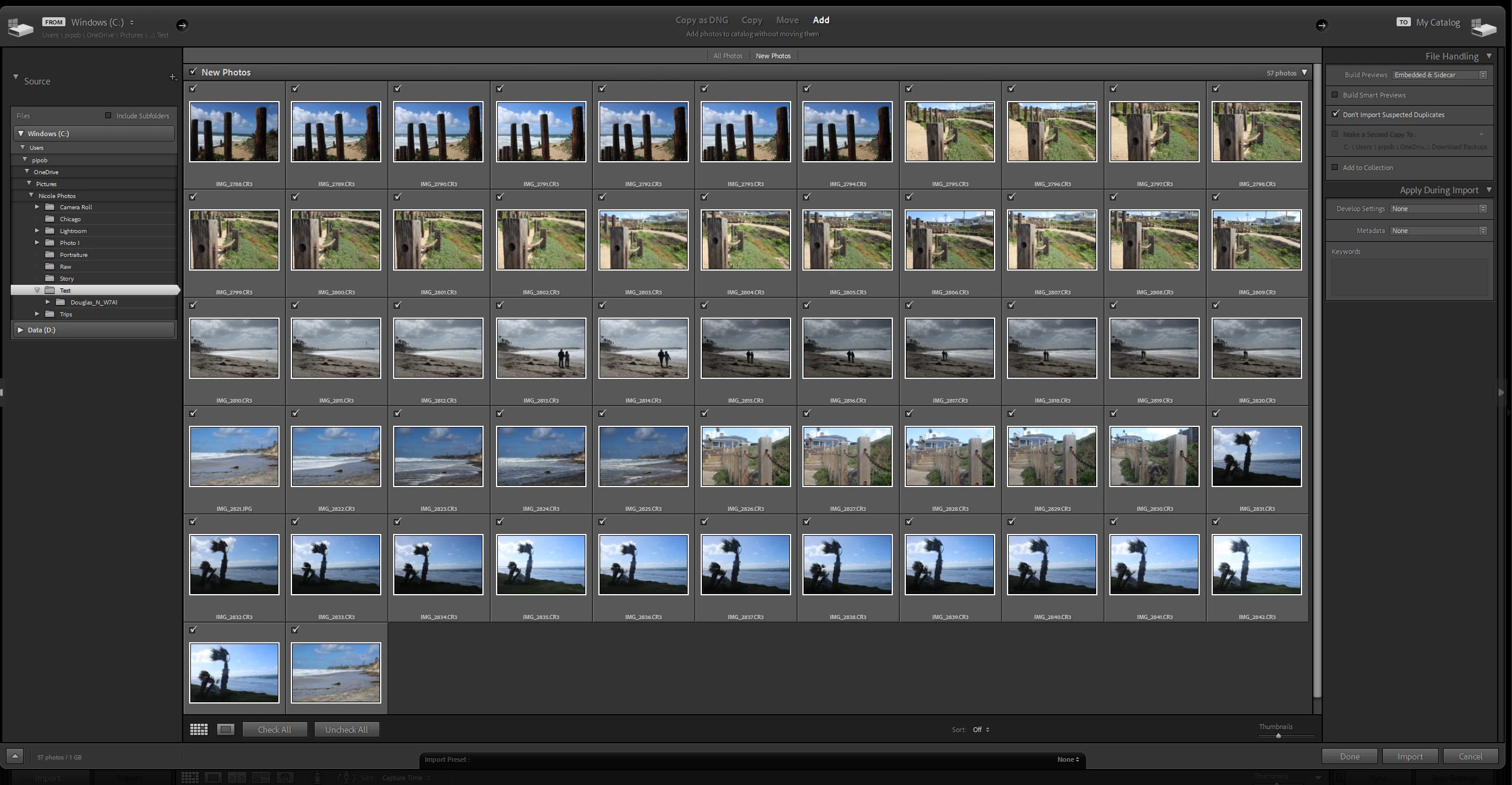This screenshot has width=1512, height=785.
Task: Select the Copy as DNG option
Action: (701, 20)
